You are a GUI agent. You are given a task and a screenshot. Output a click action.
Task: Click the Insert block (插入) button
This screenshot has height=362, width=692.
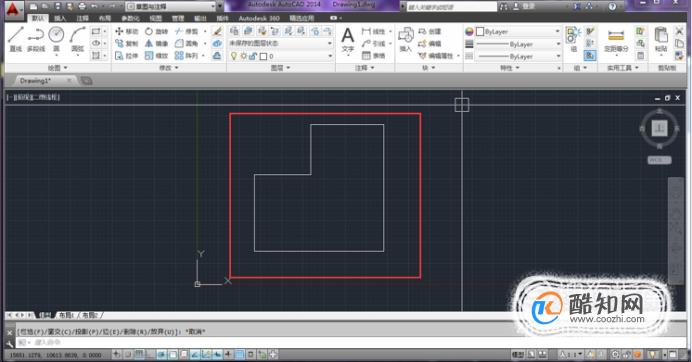pos(406,40)
